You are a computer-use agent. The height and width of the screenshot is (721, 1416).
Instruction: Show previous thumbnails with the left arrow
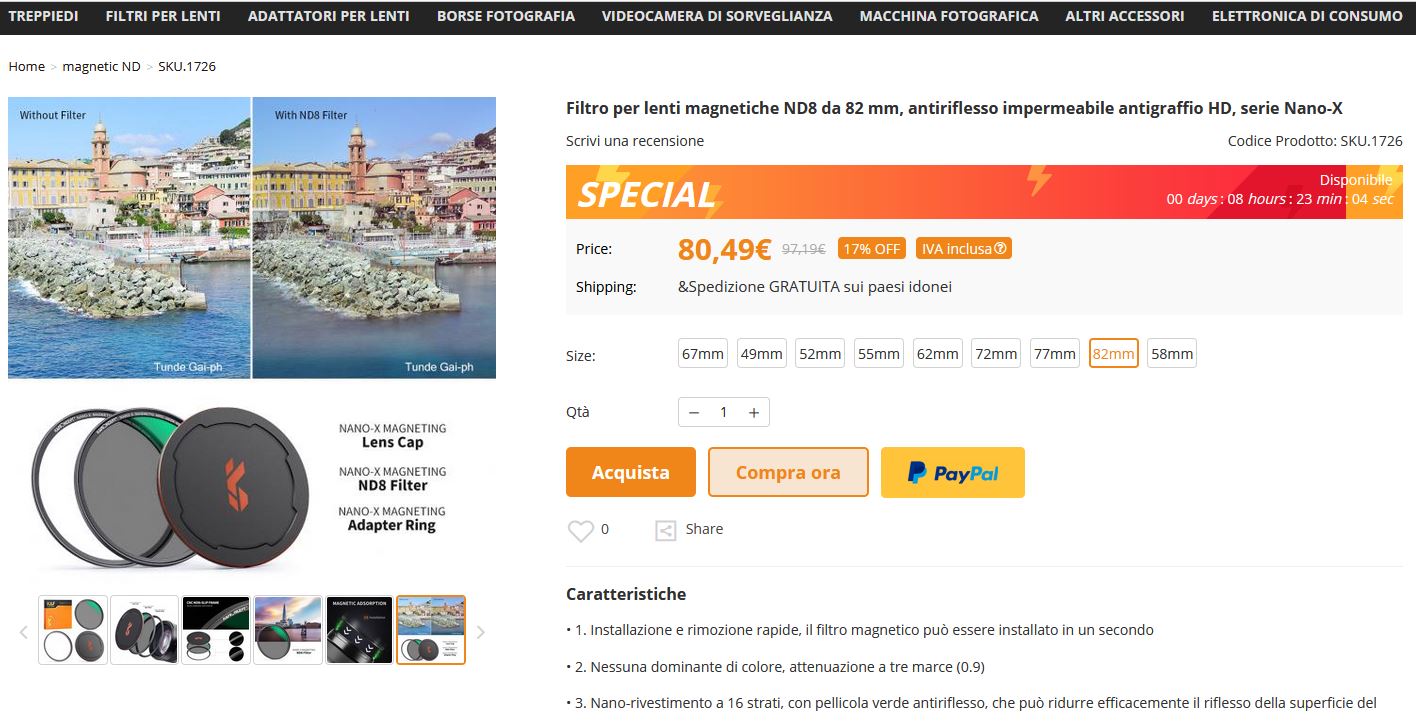[24, 631]
